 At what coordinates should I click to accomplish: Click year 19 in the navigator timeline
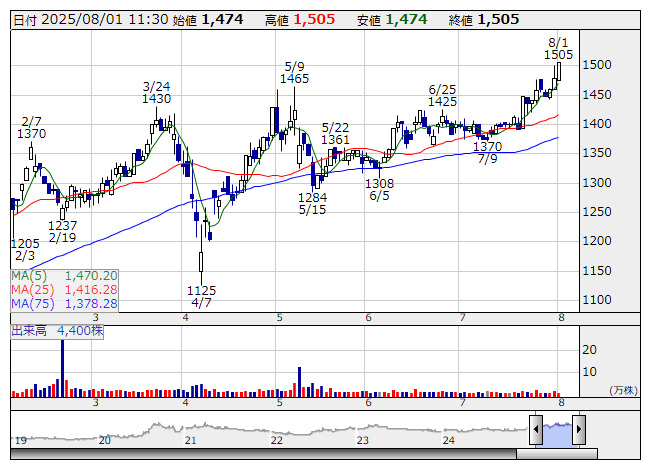tap(21, 440)
